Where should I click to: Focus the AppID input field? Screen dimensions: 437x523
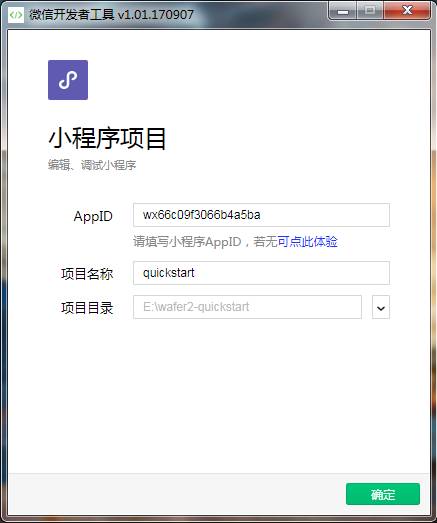click(261, 215)
